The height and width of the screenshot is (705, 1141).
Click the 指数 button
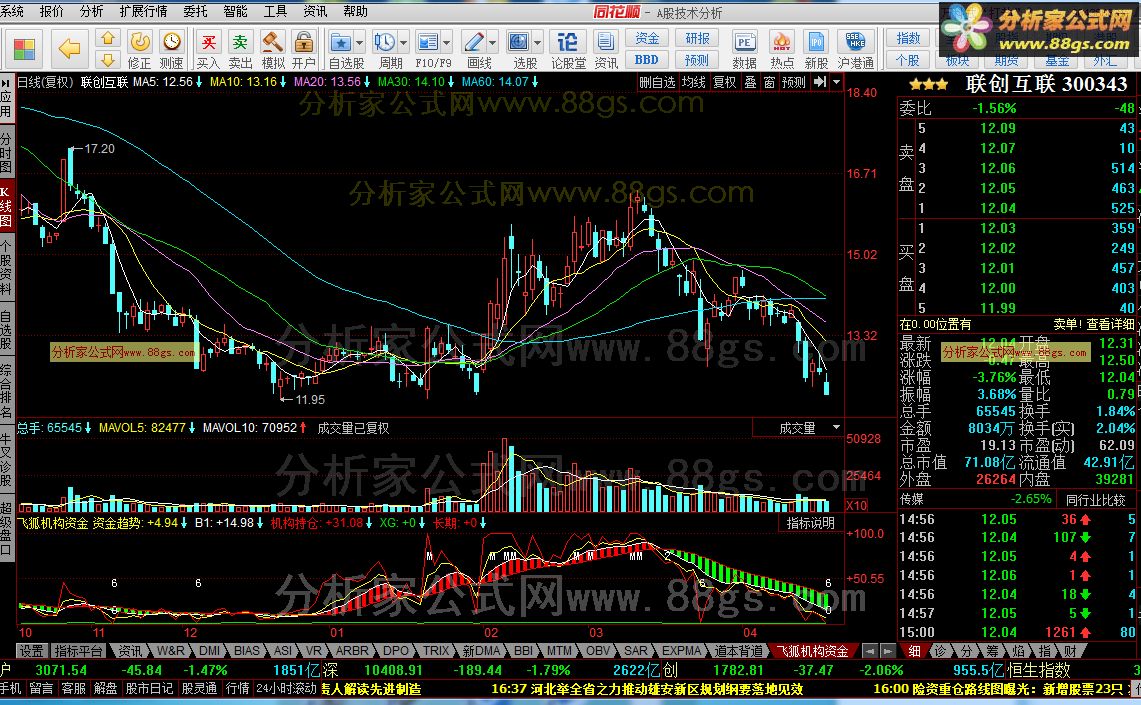pos(908,39)
